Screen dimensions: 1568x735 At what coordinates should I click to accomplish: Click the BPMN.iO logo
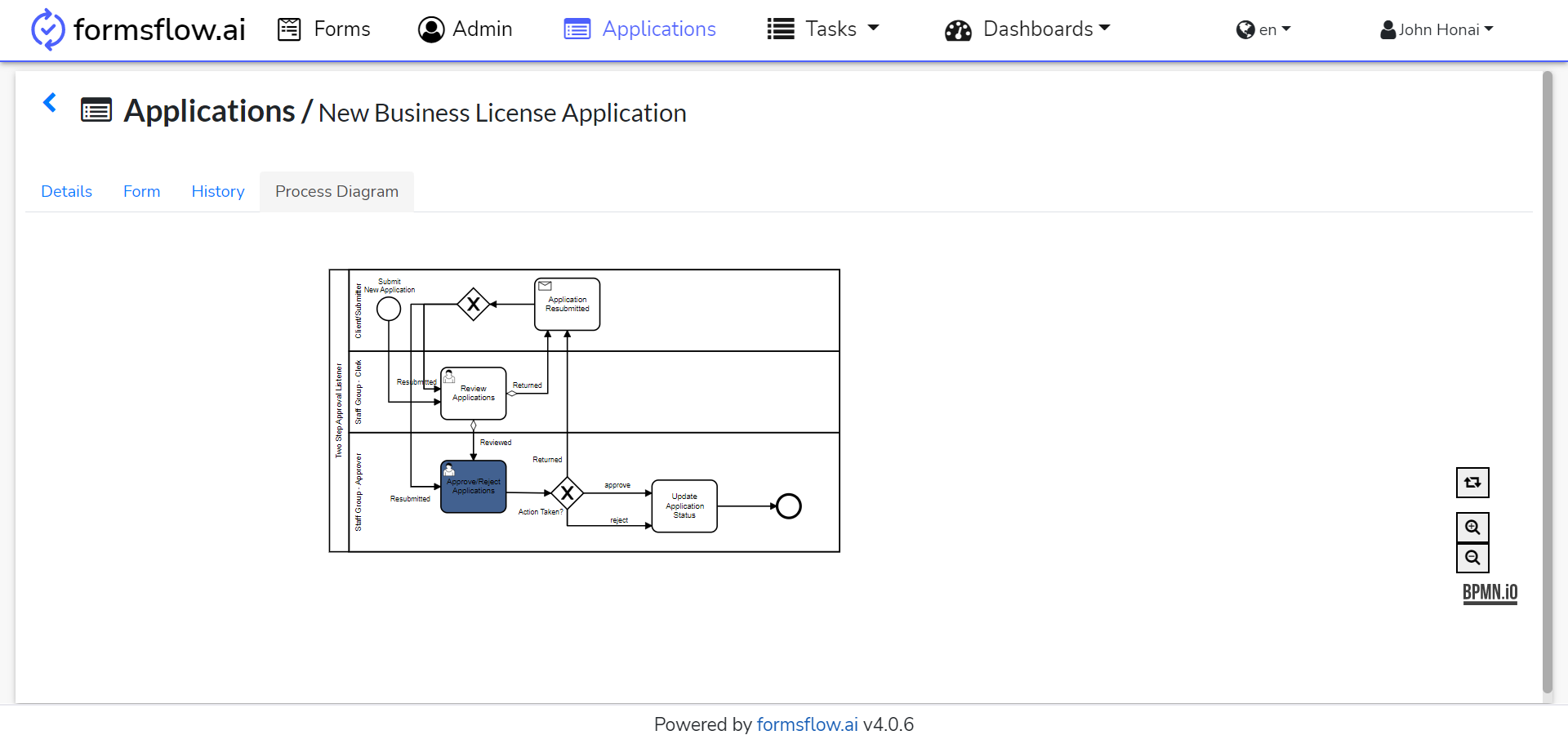point(1490,593)
